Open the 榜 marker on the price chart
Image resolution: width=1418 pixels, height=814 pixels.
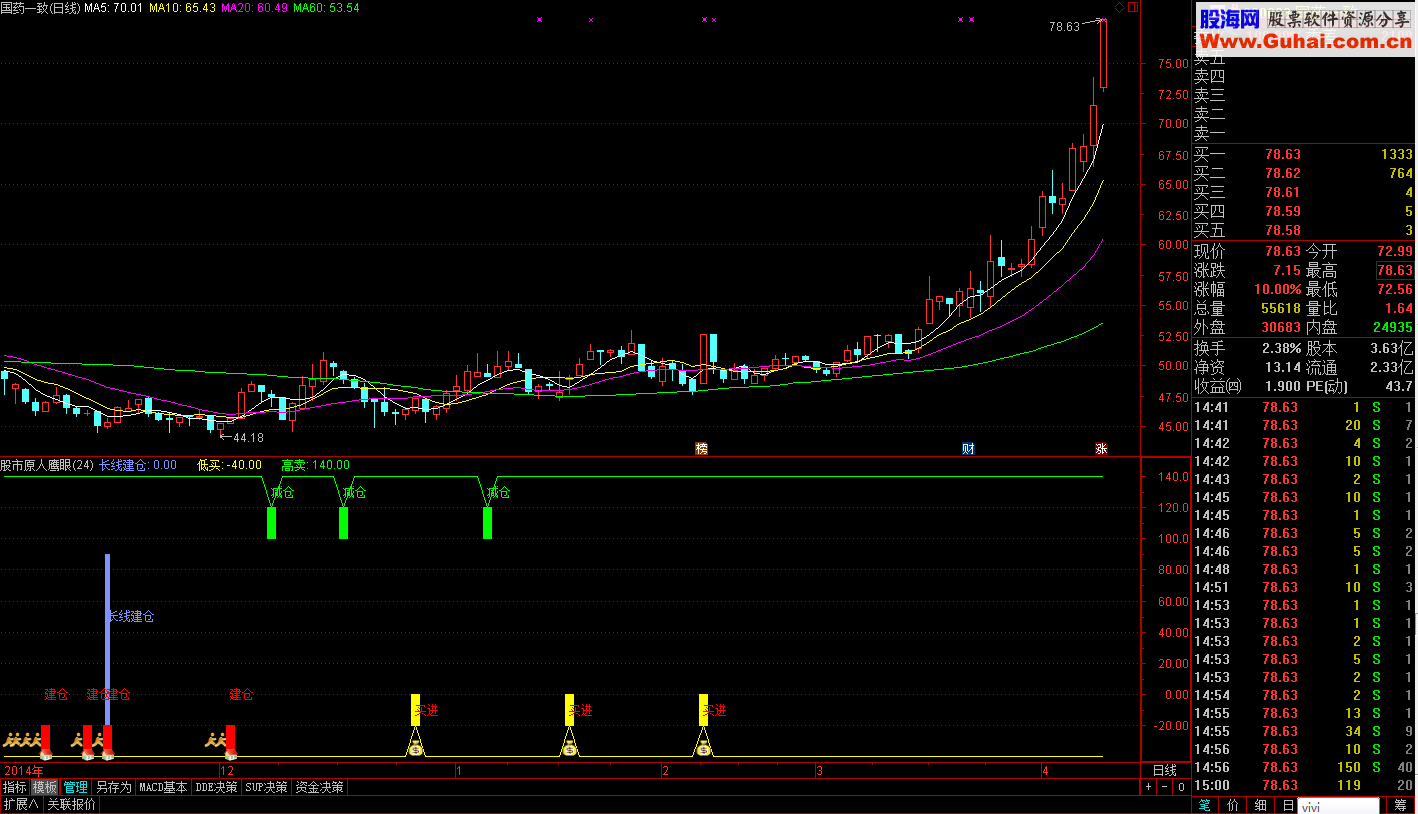701,449
